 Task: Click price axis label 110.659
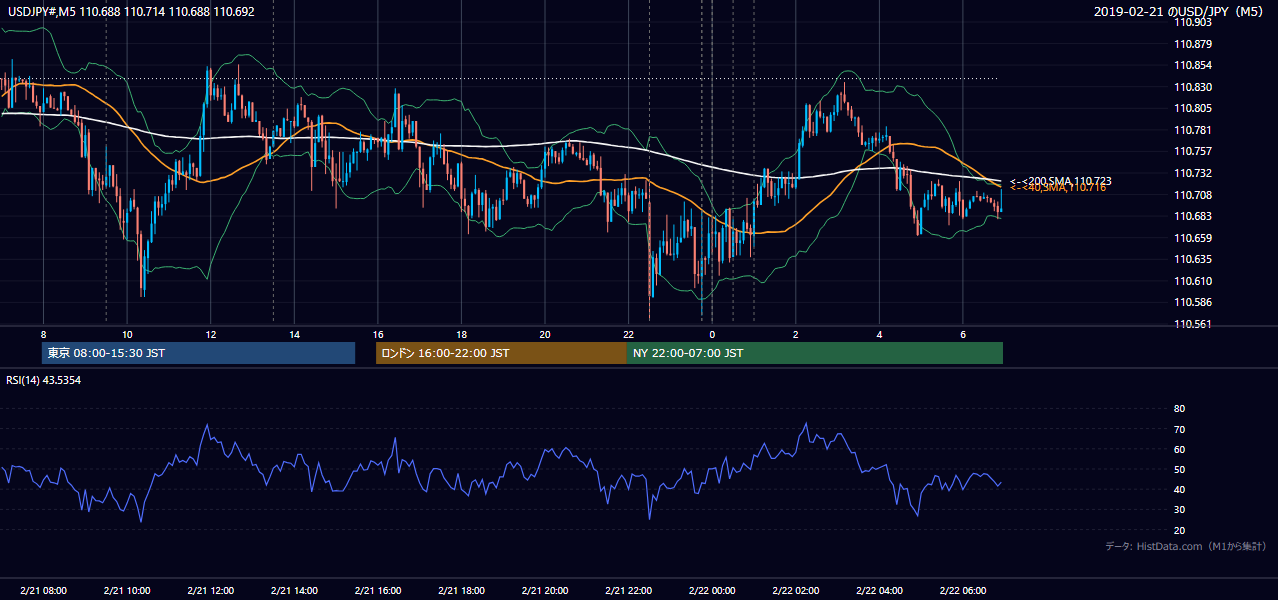click(x=1193, y=238)
